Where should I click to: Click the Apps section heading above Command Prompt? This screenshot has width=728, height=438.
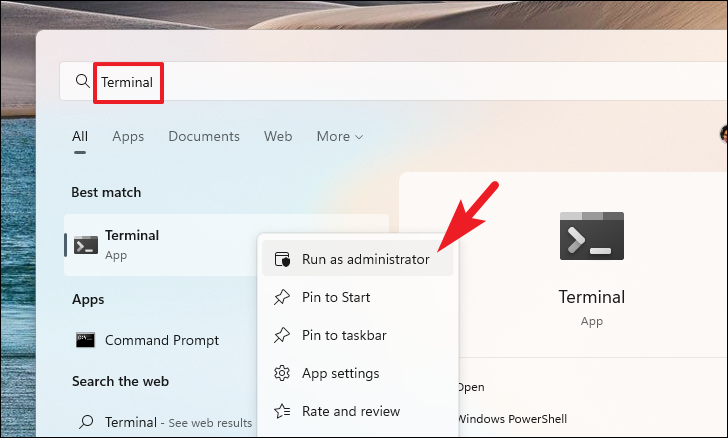(88, 300)
